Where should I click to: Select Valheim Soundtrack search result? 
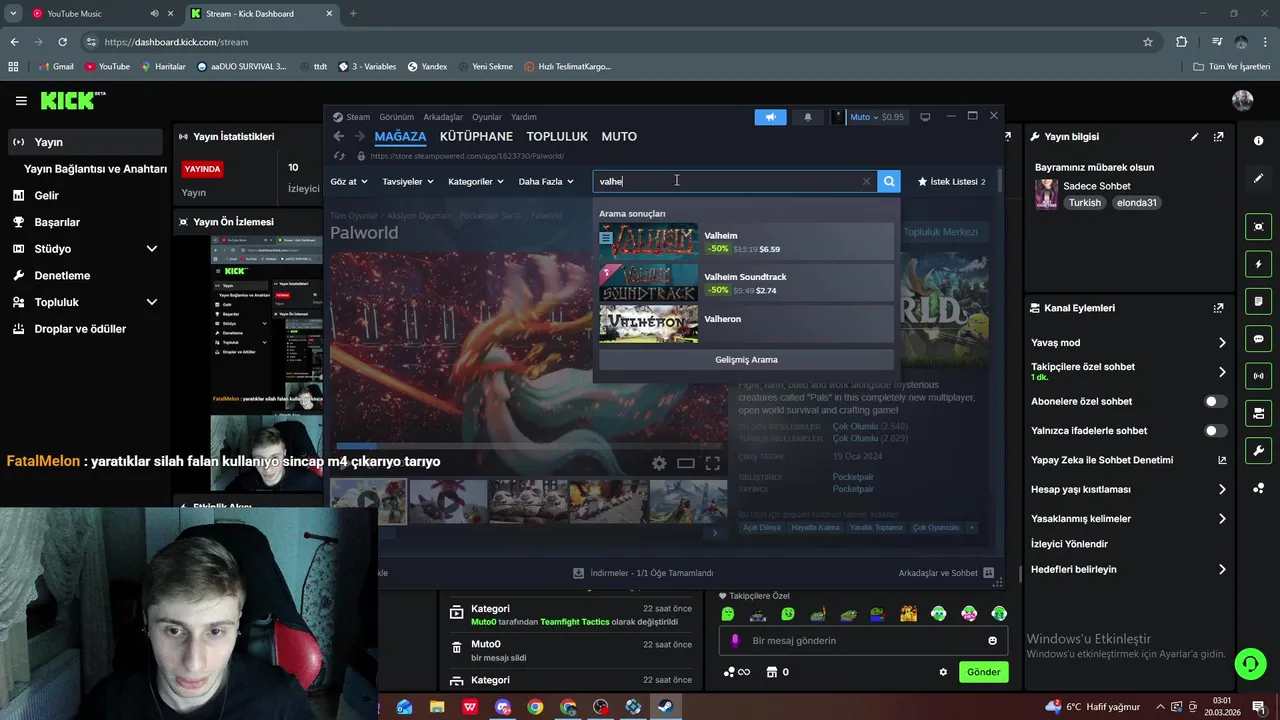tap(746, 283)
